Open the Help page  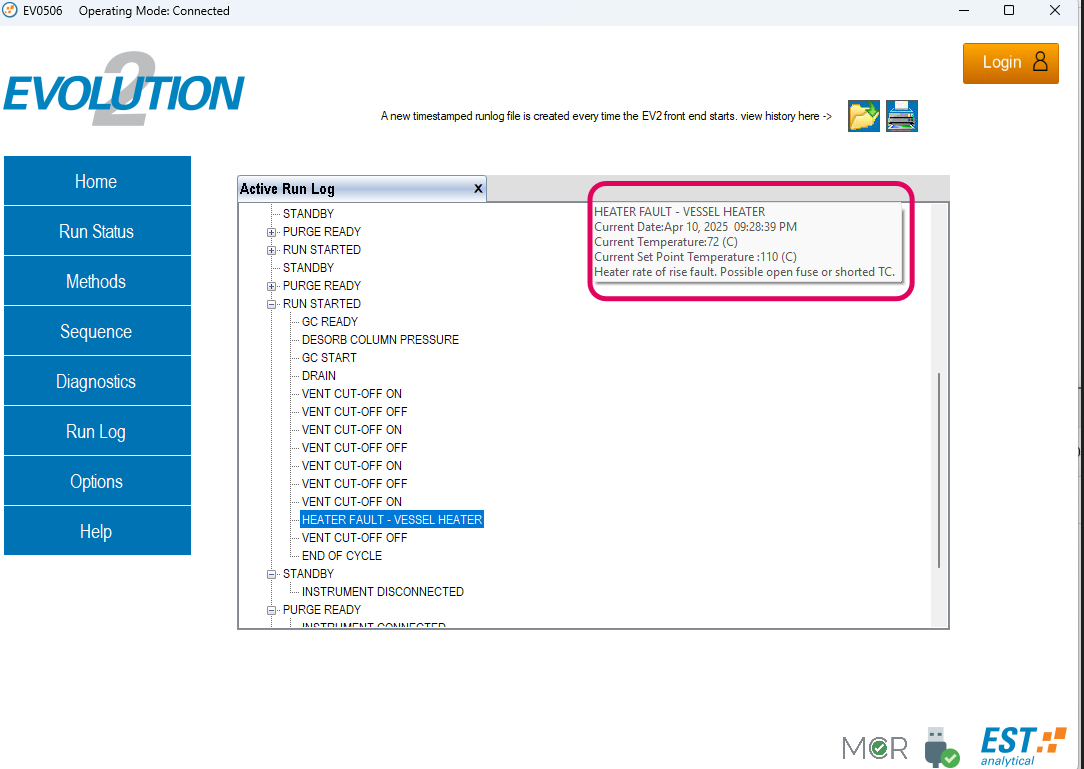point(97,530)
